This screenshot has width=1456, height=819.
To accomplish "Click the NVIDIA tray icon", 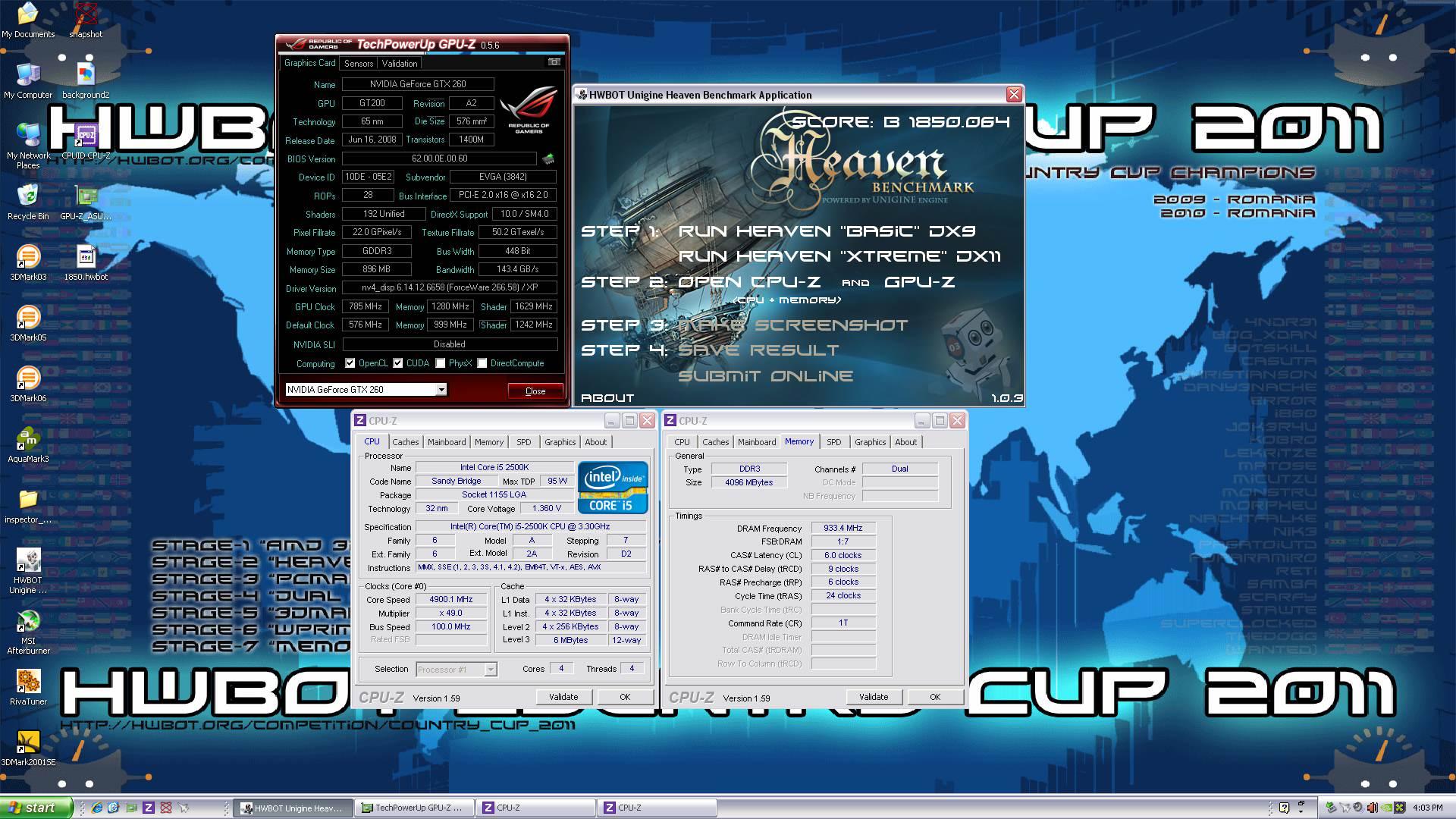I will [x=1387, y=808].
